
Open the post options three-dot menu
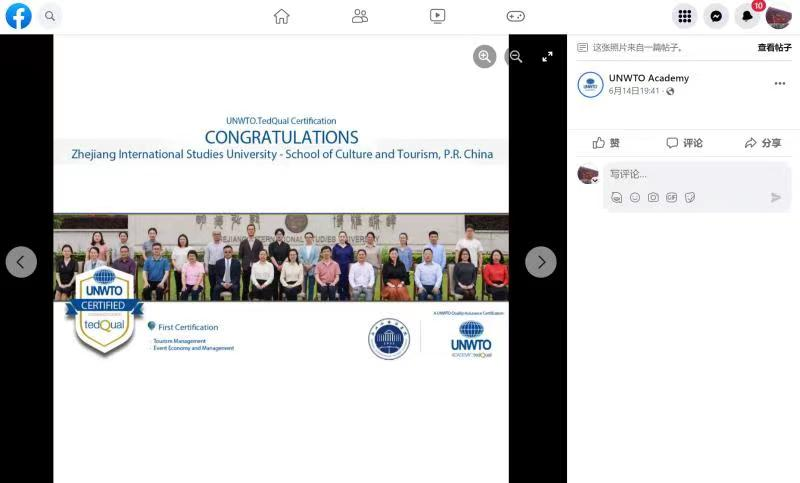click(780, 84)
